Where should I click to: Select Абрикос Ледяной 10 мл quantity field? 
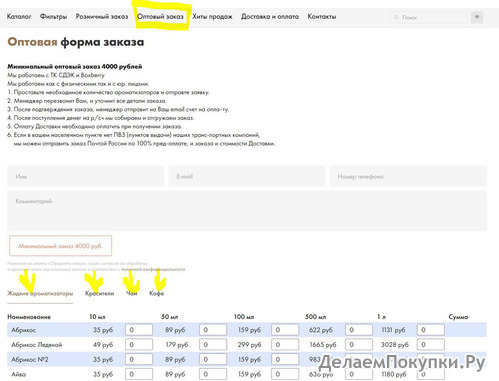coord(139,344)
